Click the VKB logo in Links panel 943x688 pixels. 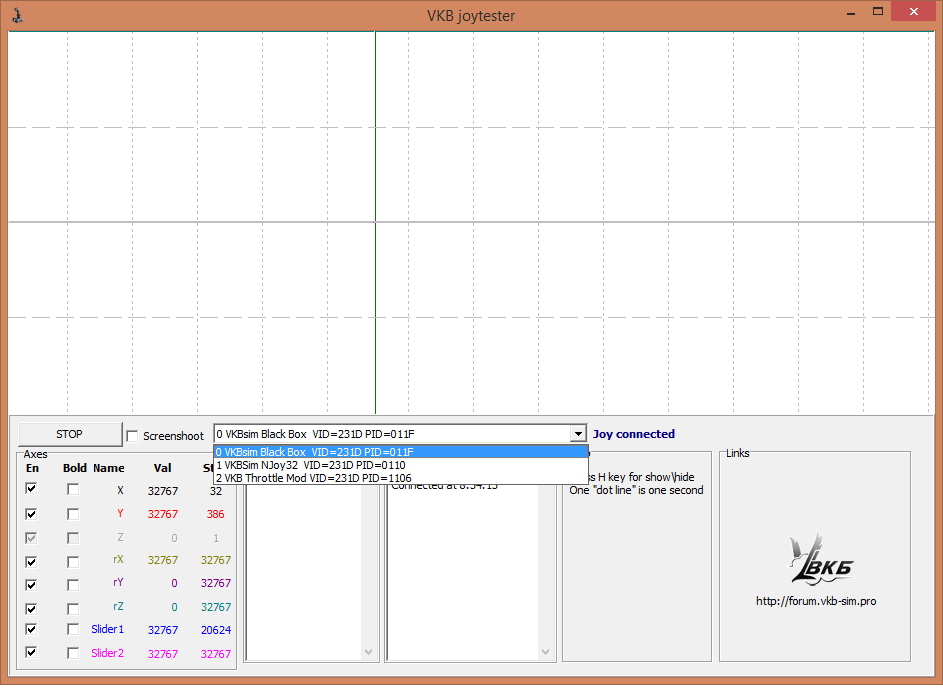point(814,562)
